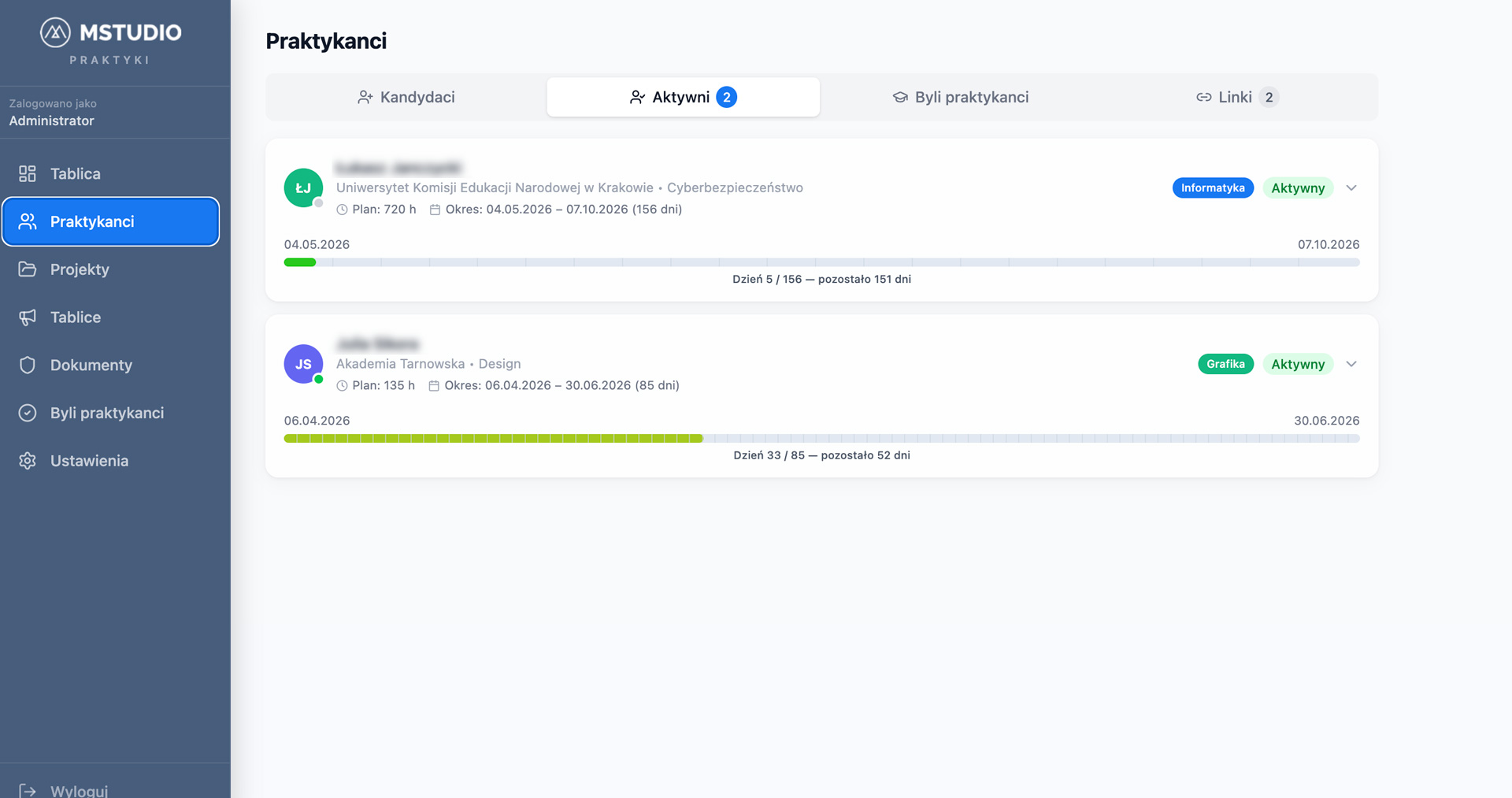Click 'Uniwersytet Komisji Edukacji Narodowej' text

click(495, 187)
